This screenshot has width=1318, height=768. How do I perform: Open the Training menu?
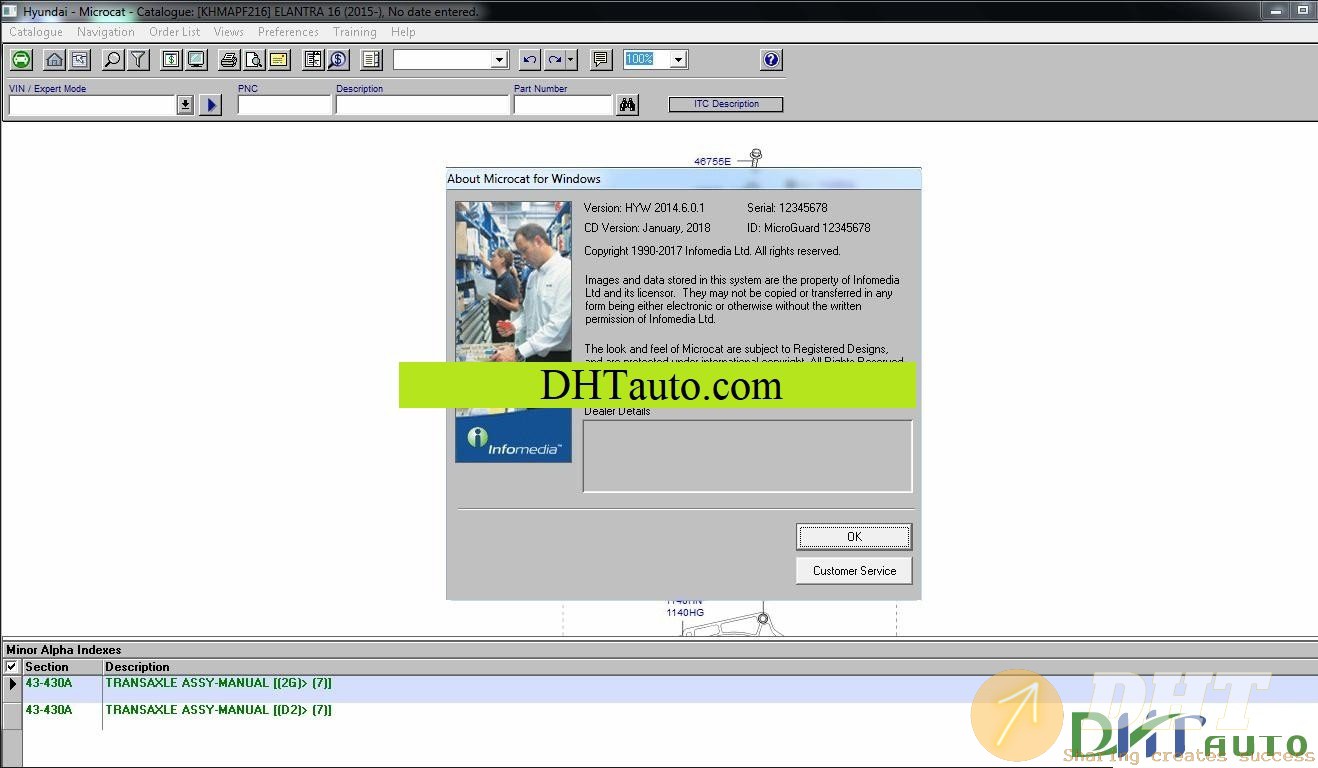coord(355,32)
